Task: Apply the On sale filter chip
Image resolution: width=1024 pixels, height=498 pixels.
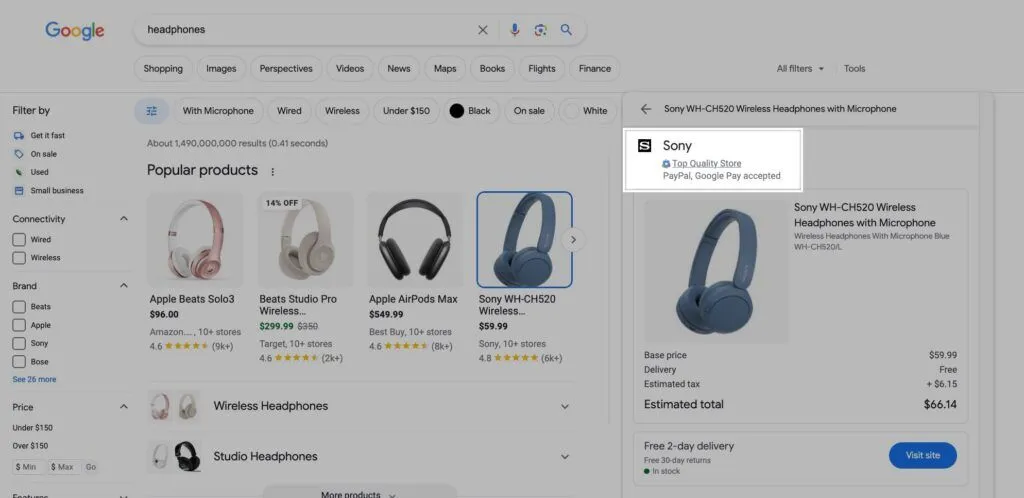Action: [529, 111]
